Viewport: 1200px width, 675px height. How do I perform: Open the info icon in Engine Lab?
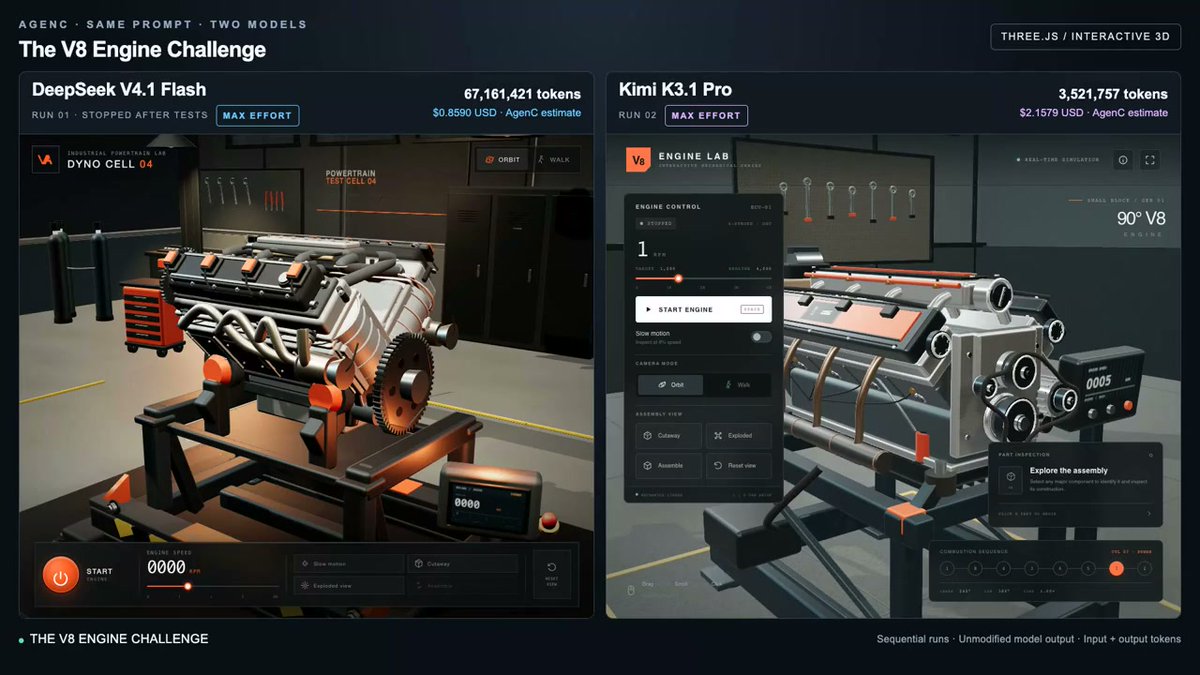[x=1123, y=160]
